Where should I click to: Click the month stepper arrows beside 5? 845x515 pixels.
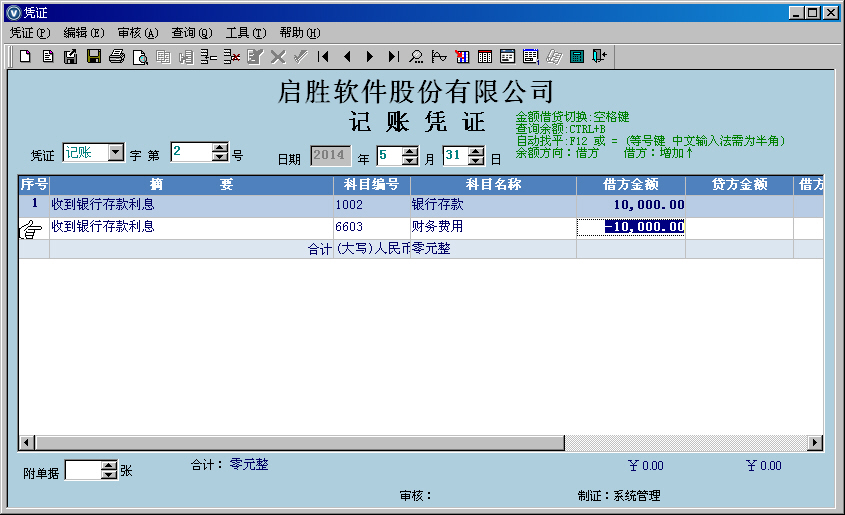click(410, 156)
